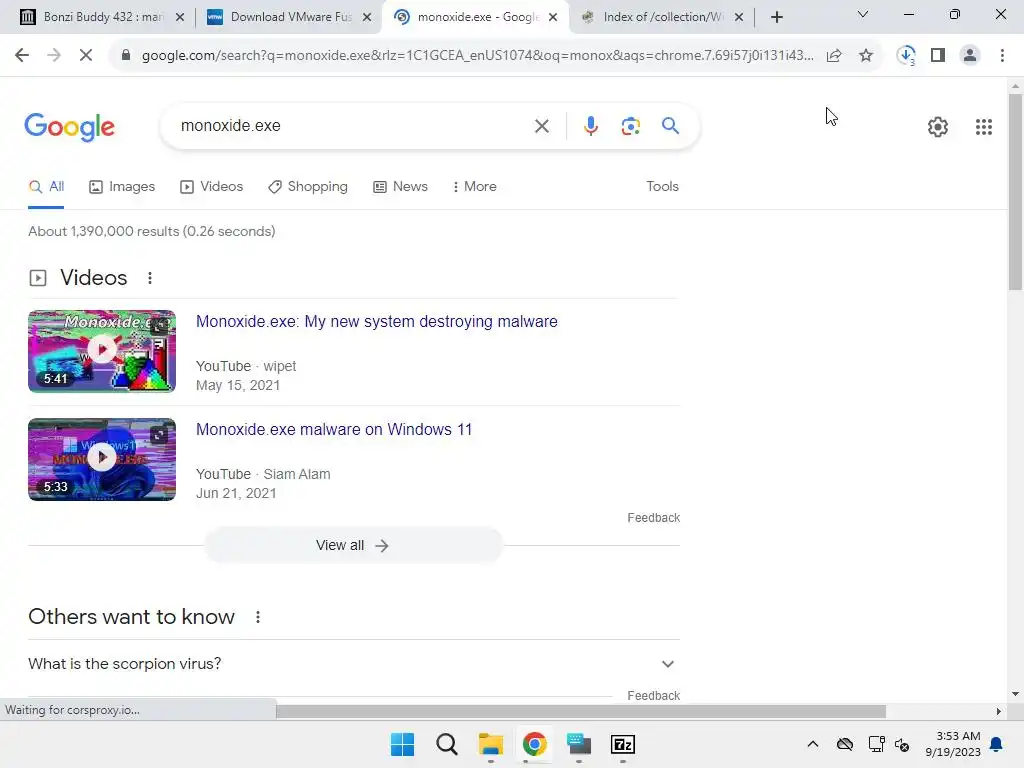Open Chrome downloads icon

pos(906,56)
